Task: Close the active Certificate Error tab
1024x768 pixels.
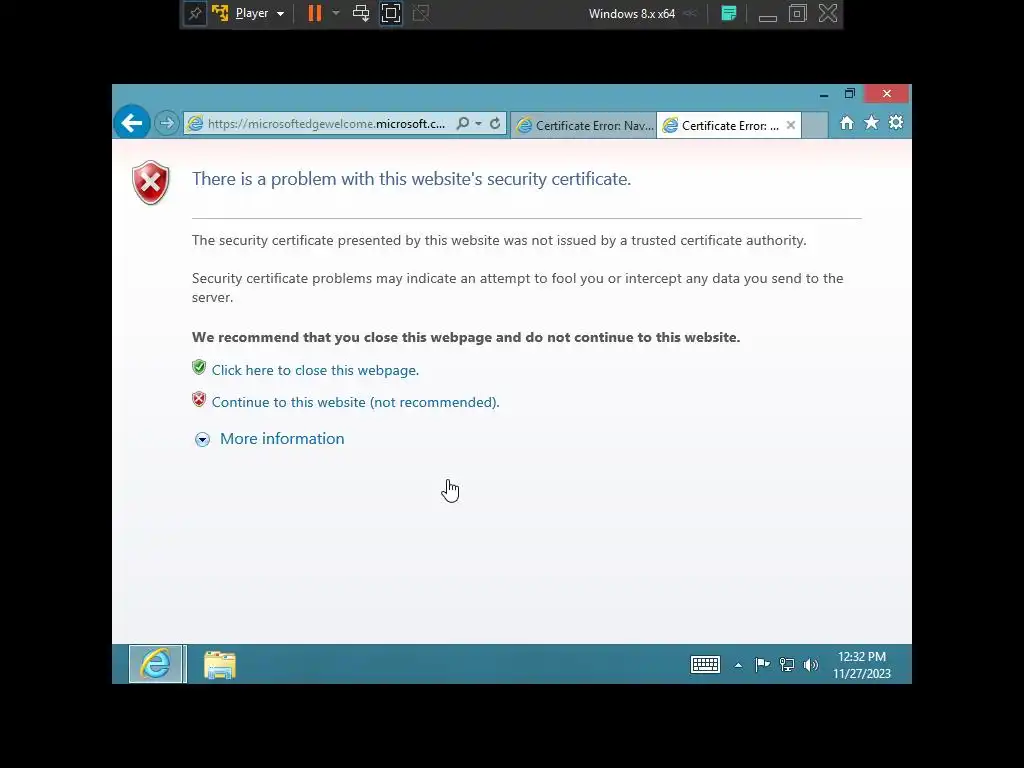Action: (x=791, y=125)
